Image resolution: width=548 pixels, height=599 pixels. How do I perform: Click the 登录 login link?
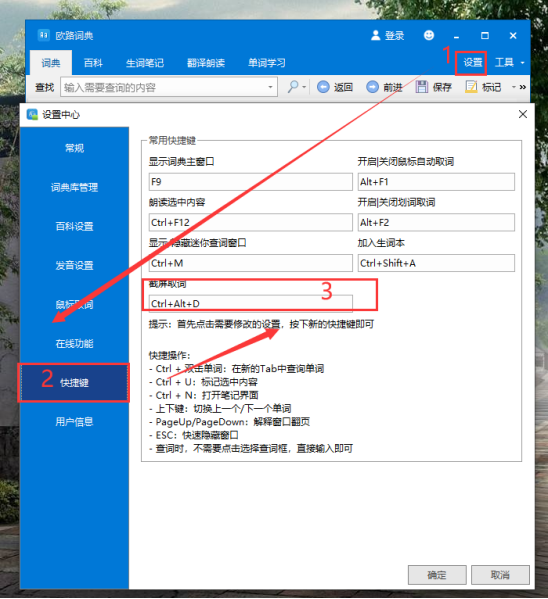(394, 36)
